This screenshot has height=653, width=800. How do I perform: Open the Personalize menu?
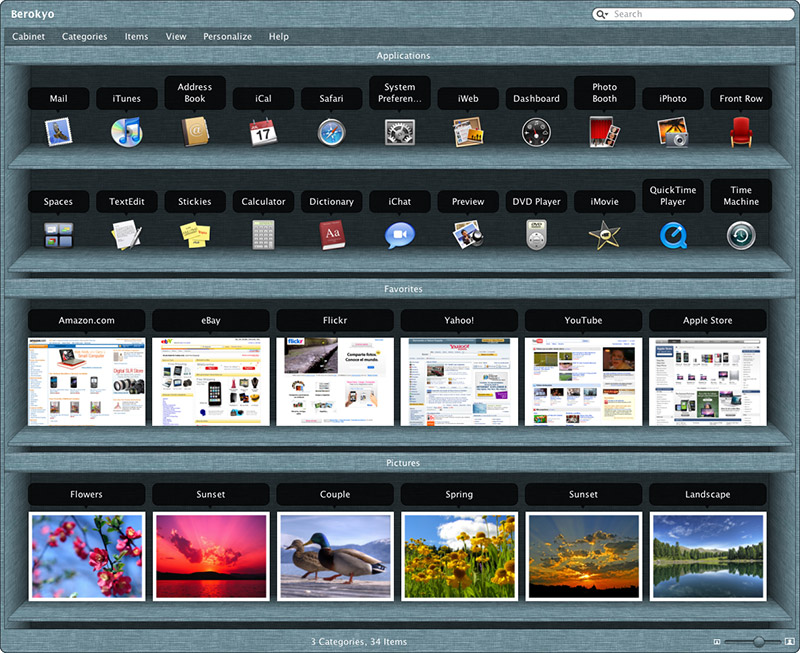click(228, 37)
